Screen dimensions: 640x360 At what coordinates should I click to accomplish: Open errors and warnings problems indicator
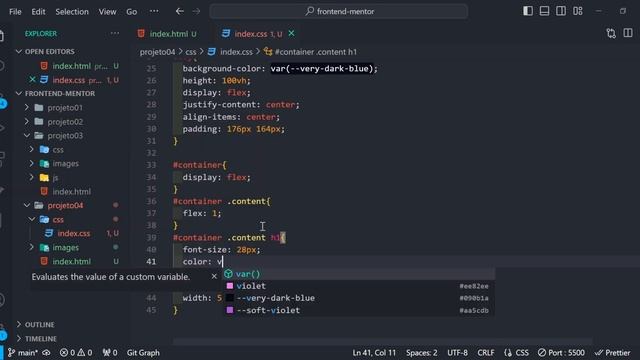coord(76,353)
